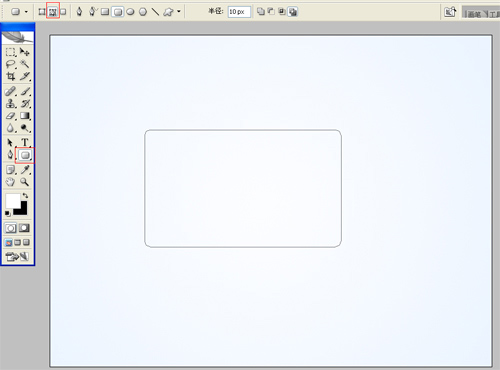Select the Zoom magnifier tool
The height and width of the screenshot is (370, 500).
point(24,182)
